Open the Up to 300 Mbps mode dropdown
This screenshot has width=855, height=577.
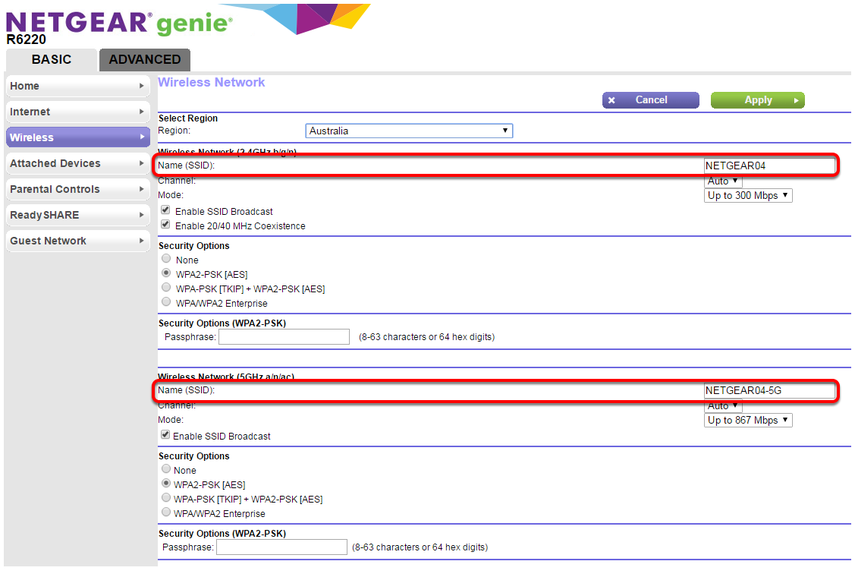(748, 195)
